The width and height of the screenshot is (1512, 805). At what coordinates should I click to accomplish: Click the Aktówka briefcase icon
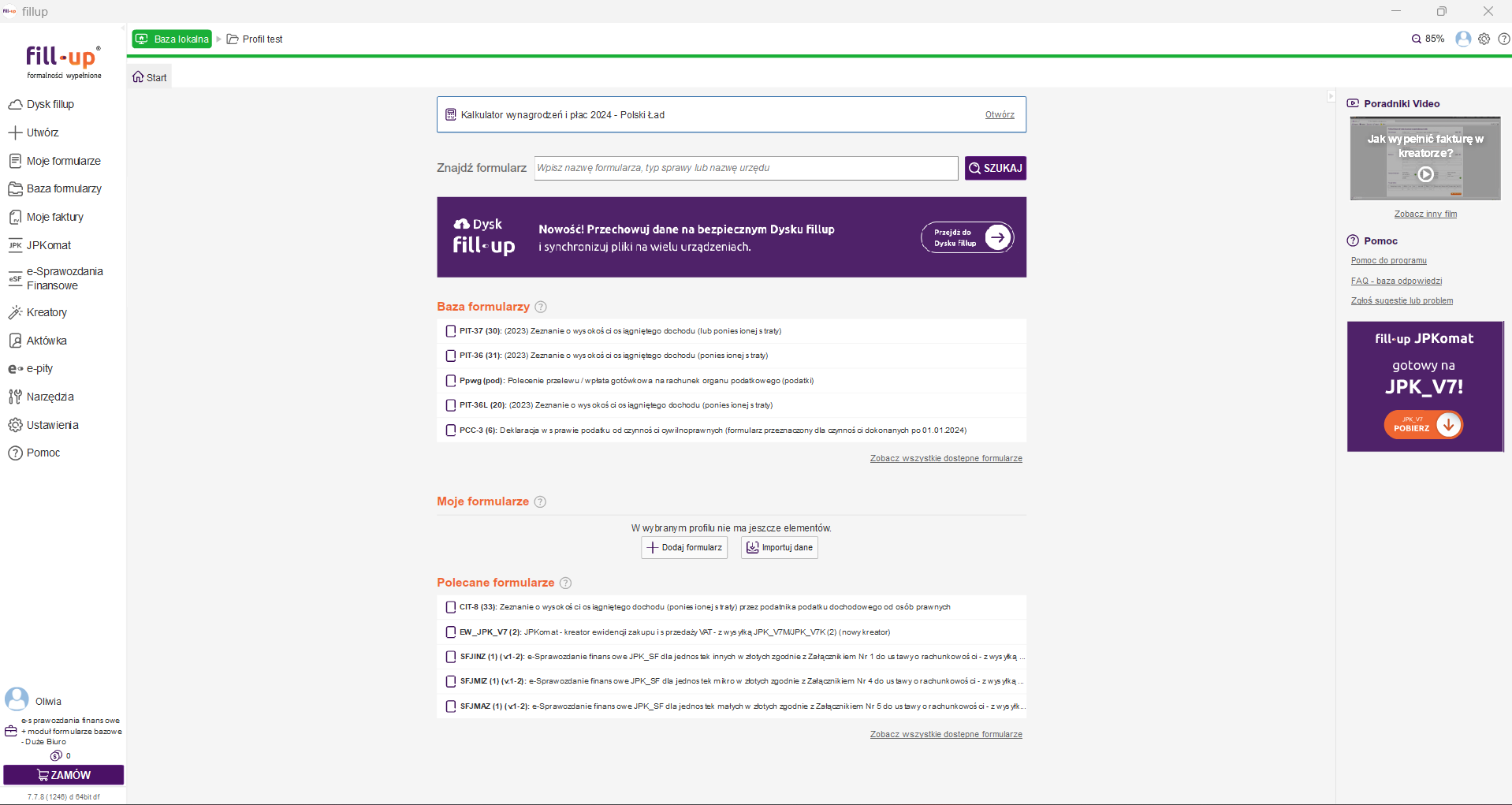[x=15, y=341]
